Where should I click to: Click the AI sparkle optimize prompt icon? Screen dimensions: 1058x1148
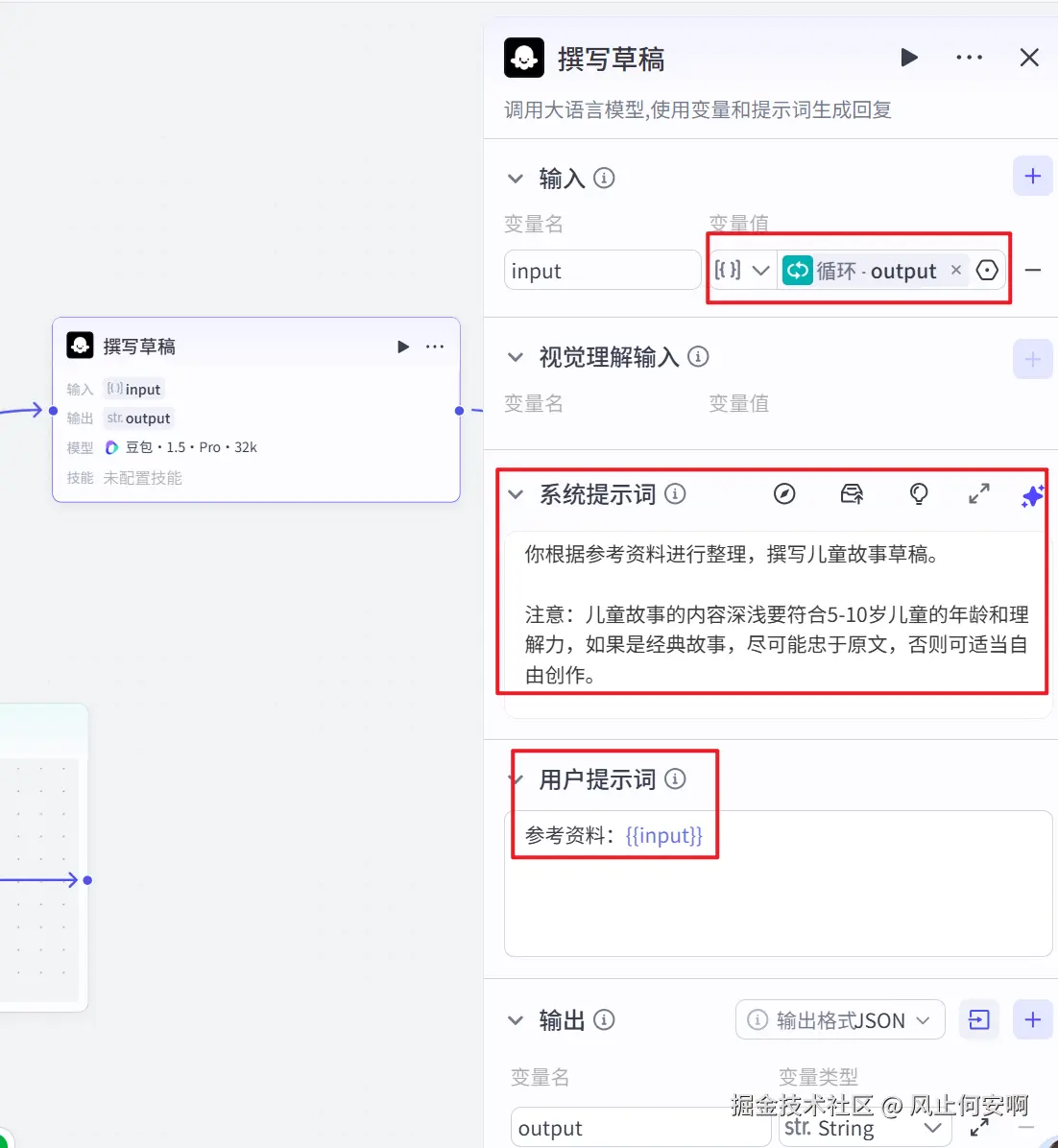(x=1033, y=495)
